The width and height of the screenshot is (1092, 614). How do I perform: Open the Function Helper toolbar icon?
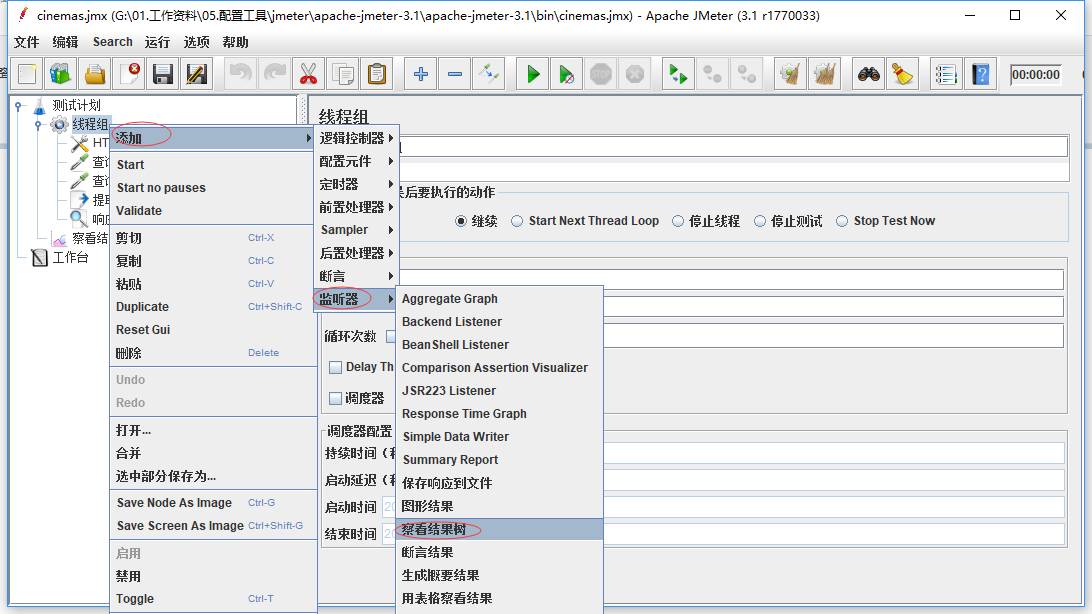[x=946, y=74]
